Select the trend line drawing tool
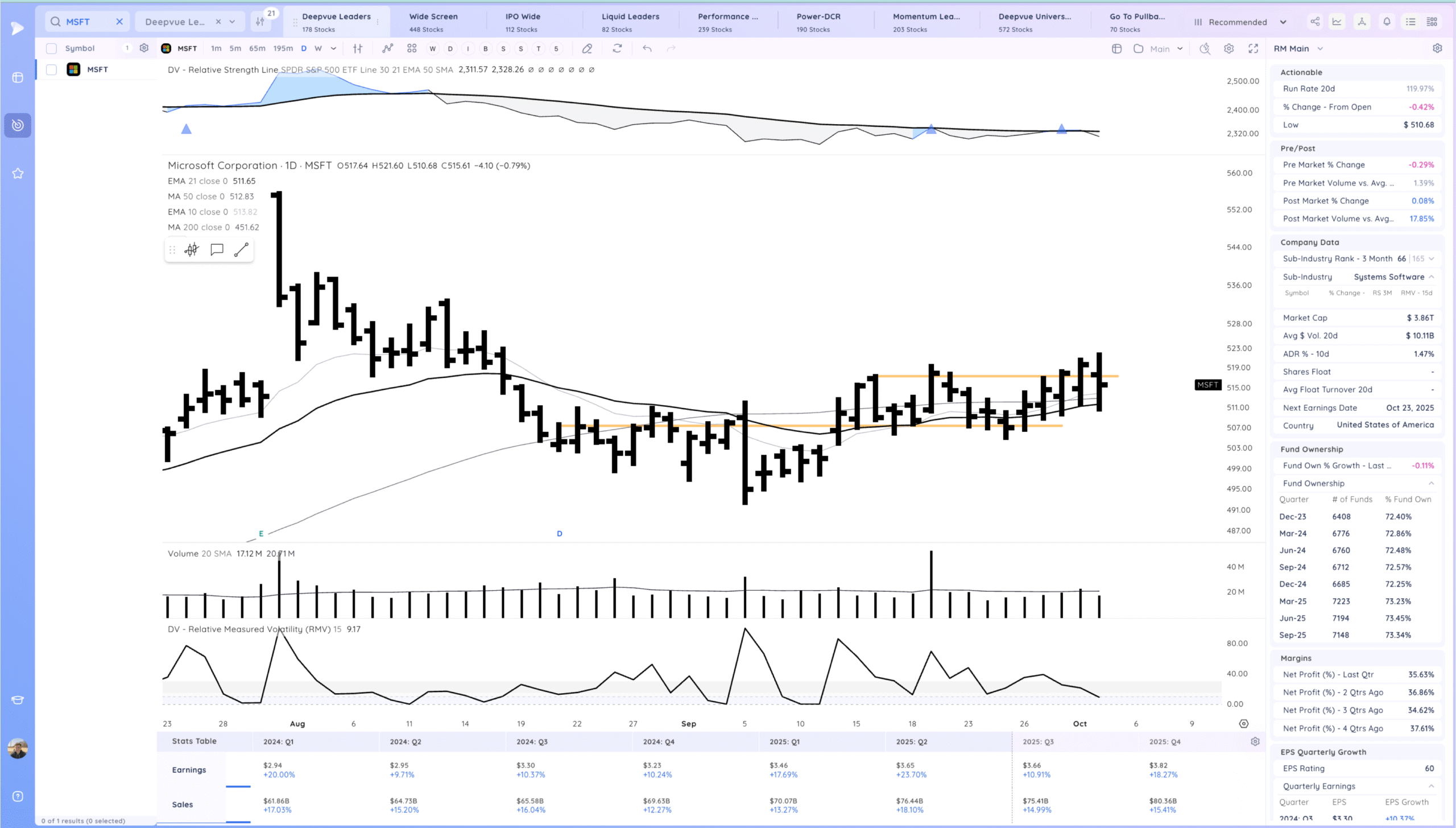This screenshot has width=1456, height=828. click(x=241, y=250)
